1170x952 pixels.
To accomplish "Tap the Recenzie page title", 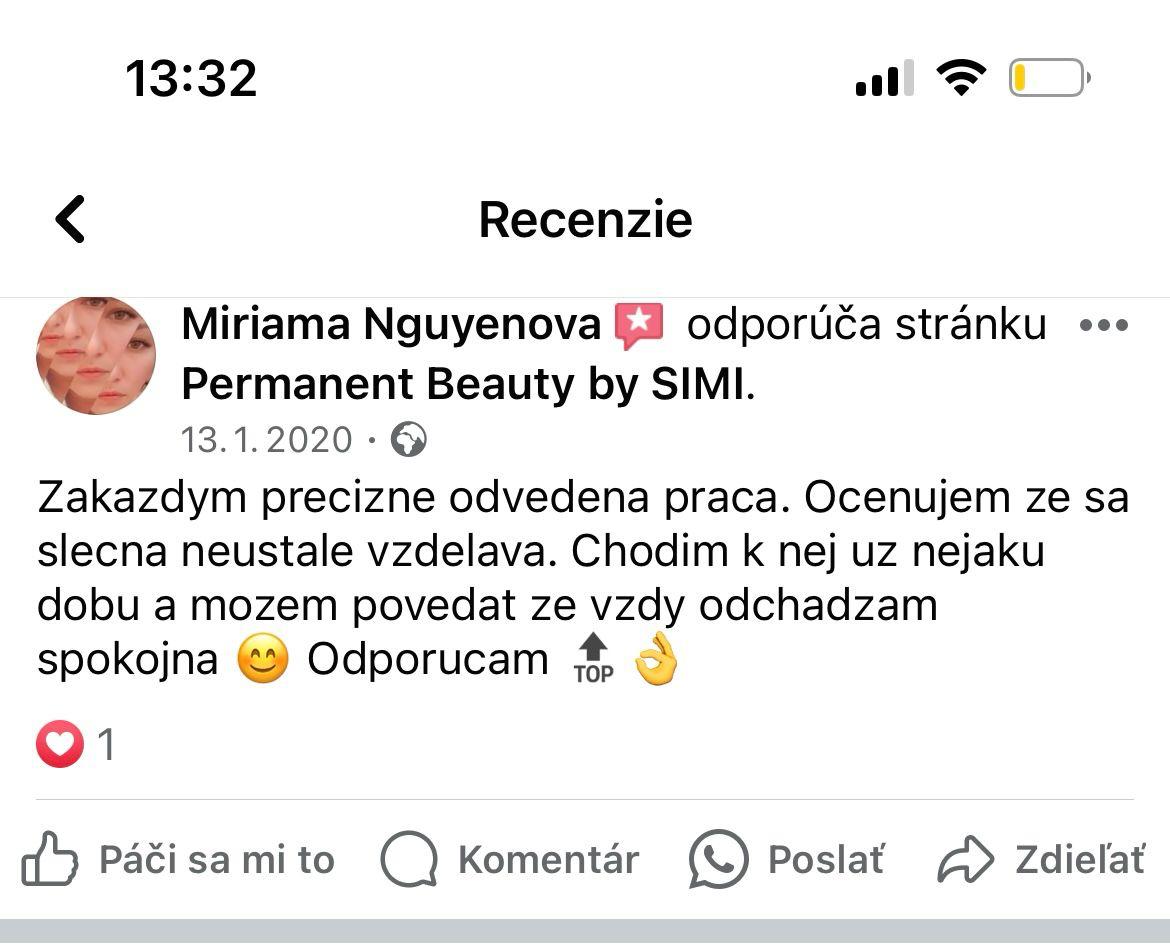I will (x=585, y=220).
